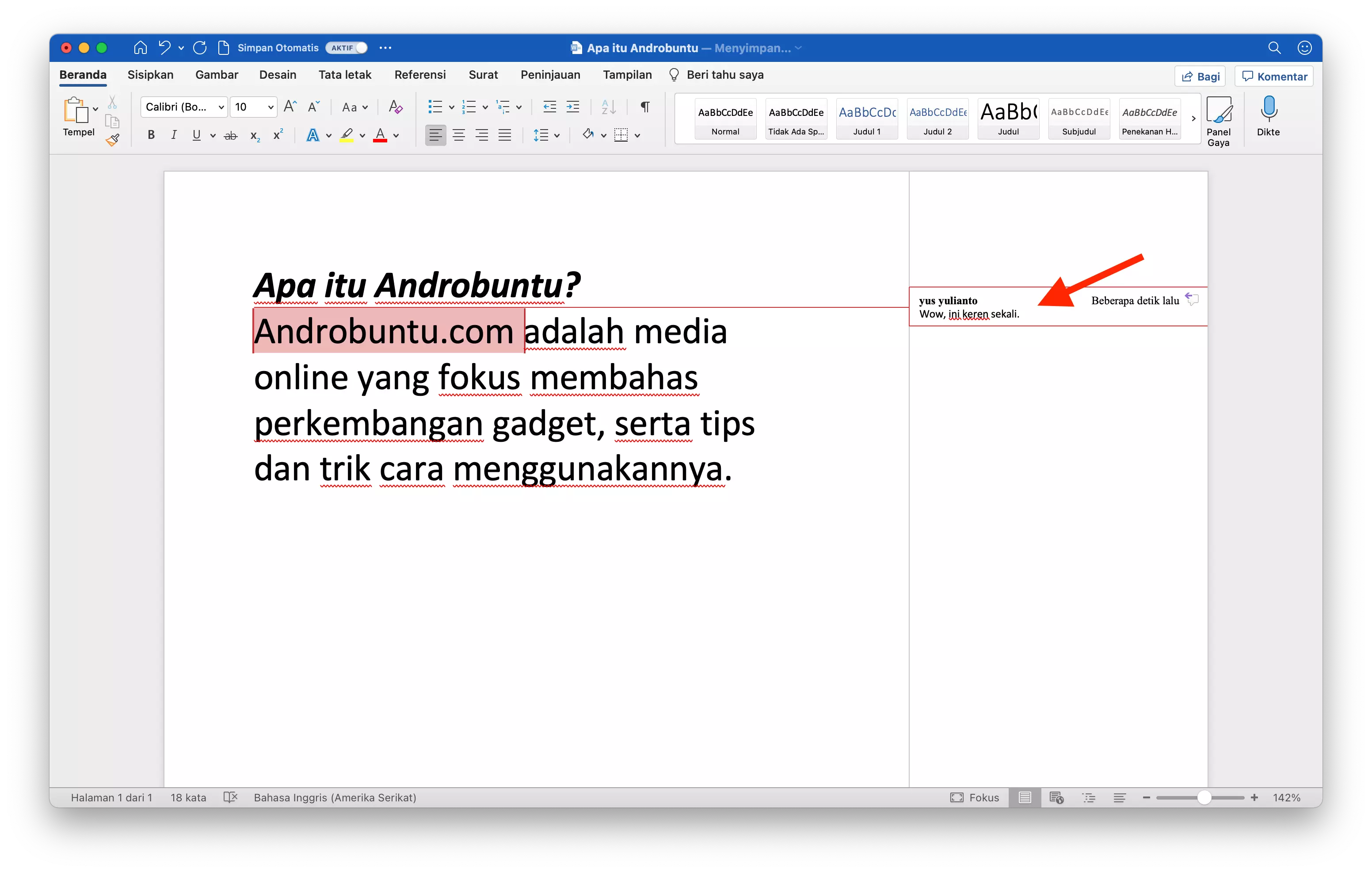Open the Peninjauan ribbon tab

click(x=550, y=75)
